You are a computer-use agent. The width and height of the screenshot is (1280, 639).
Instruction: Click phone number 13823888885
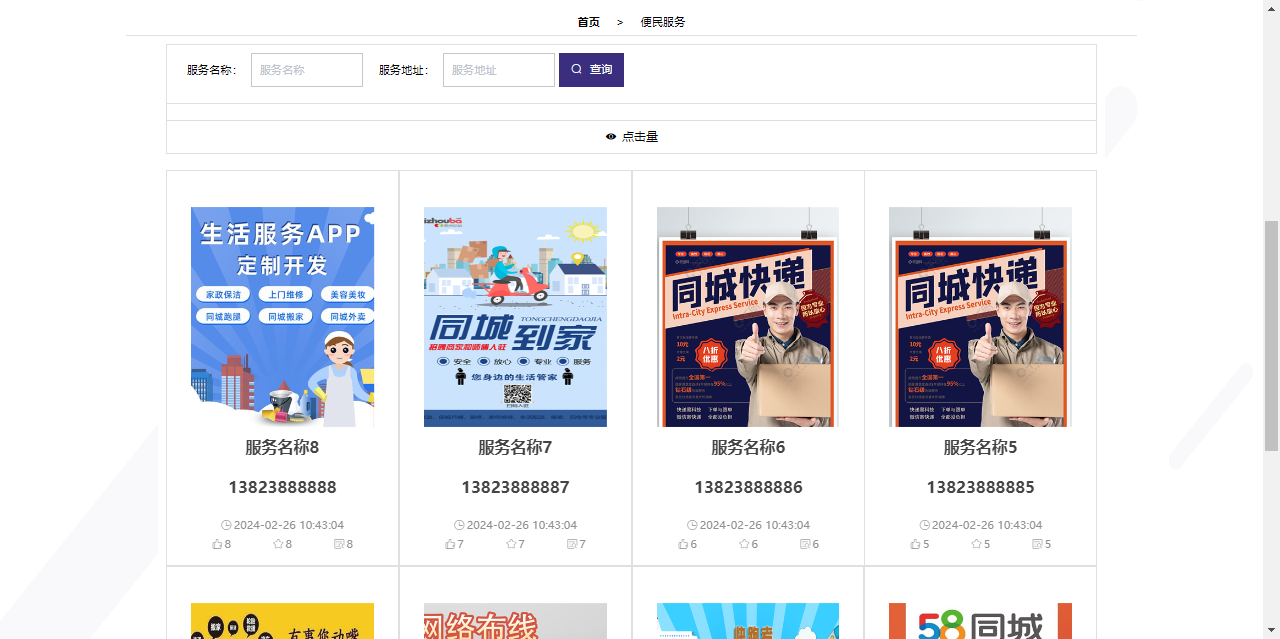tap(980, 488)
